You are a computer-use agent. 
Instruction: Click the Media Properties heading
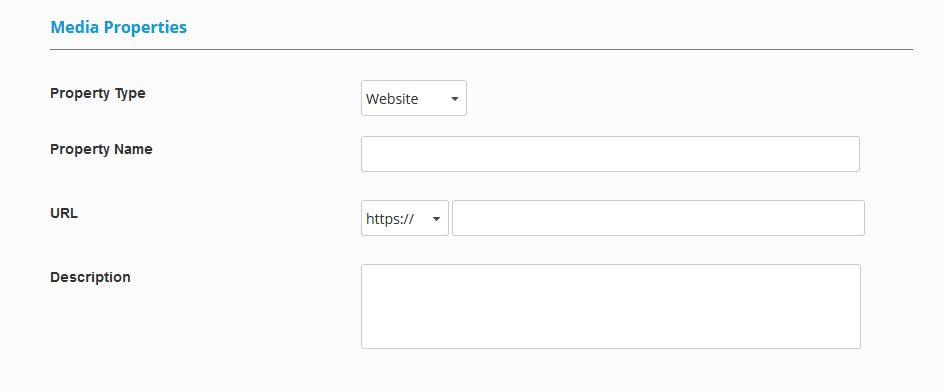tap(119, 27)
